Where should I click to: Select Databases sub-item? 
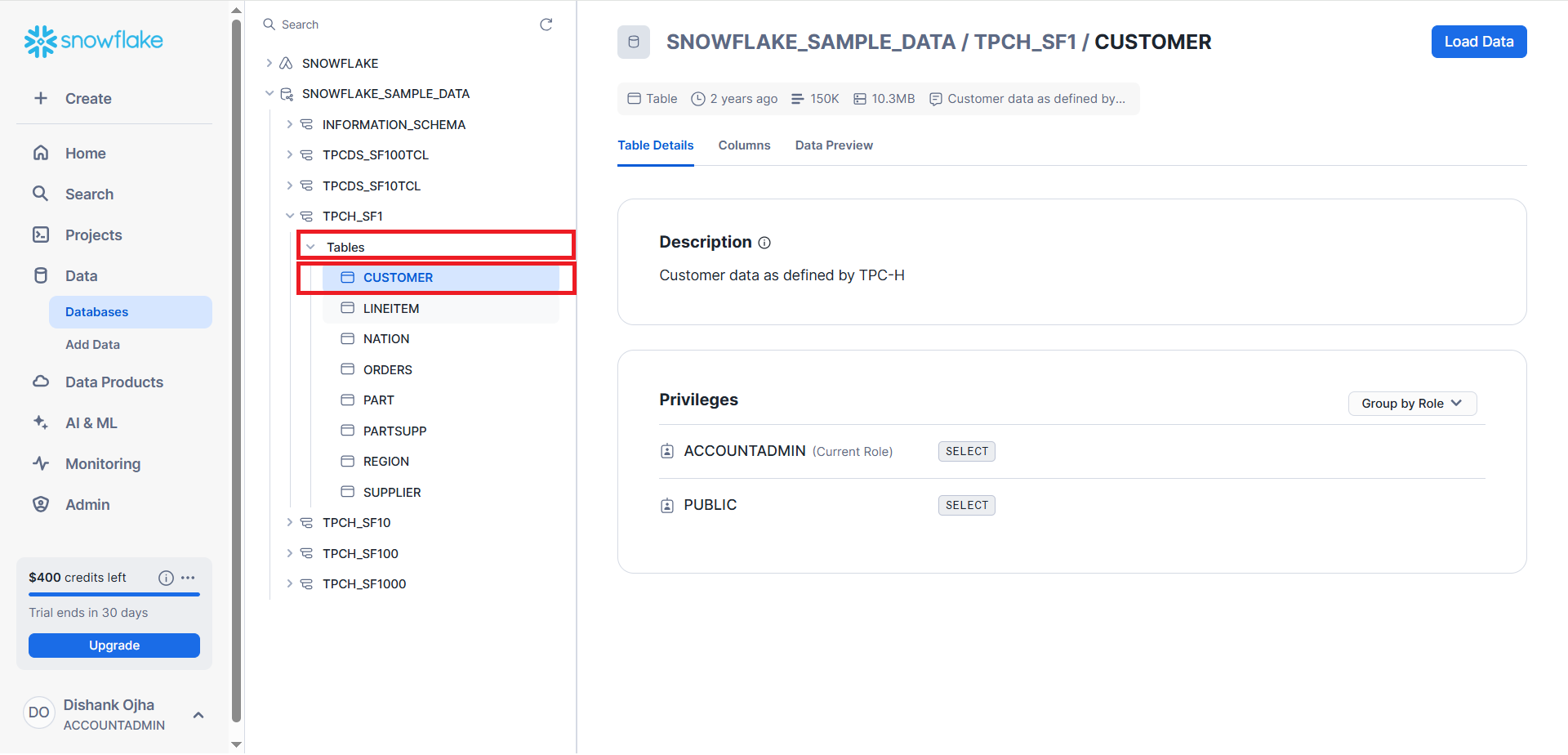(x=131, y=312)
